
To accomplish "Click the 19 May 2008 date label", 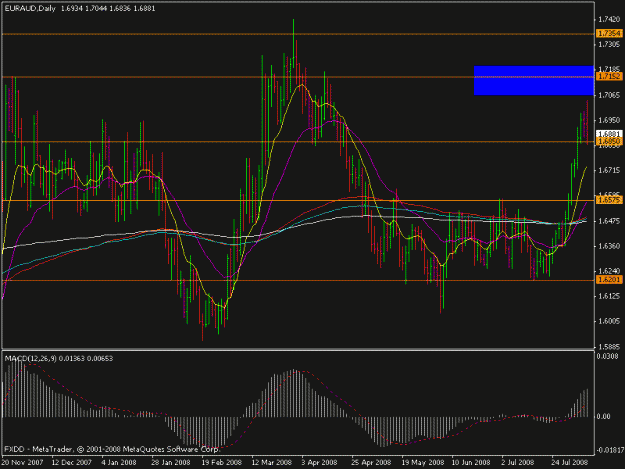I will click(x=423, y=463).
